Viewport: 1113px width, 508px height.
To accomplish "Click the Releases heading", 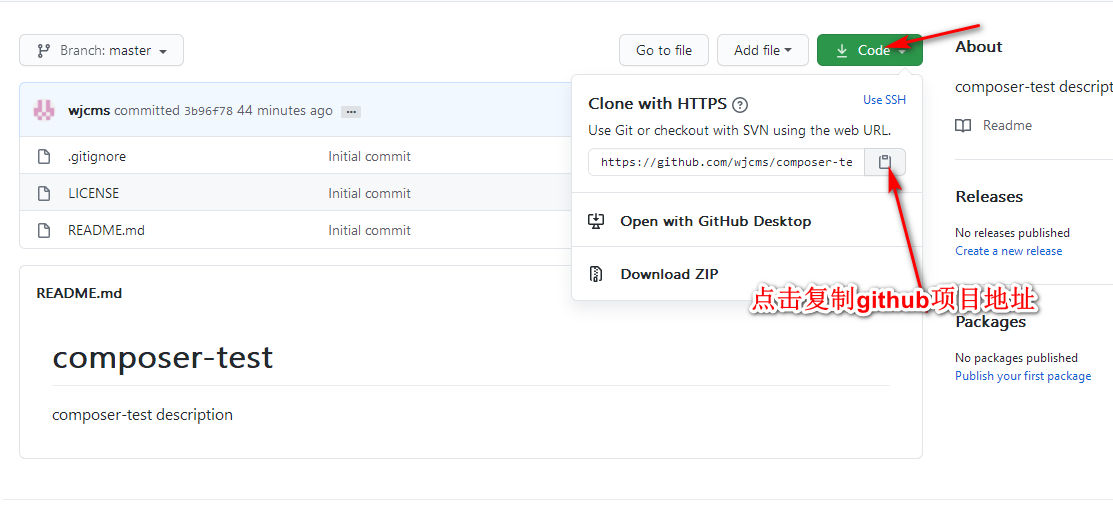I will (x=989, y=197).
